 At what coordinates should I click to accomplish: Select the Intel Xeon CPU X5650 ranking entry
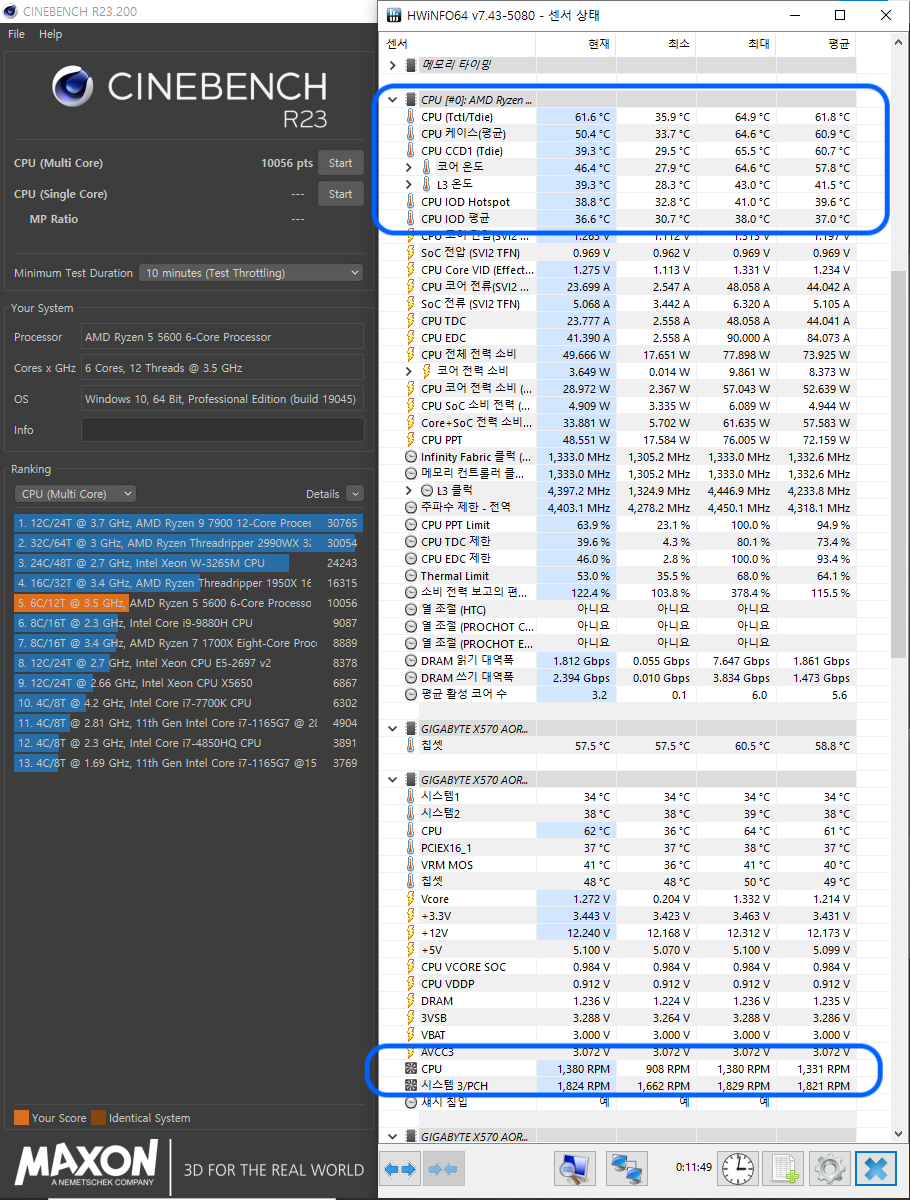187,683
